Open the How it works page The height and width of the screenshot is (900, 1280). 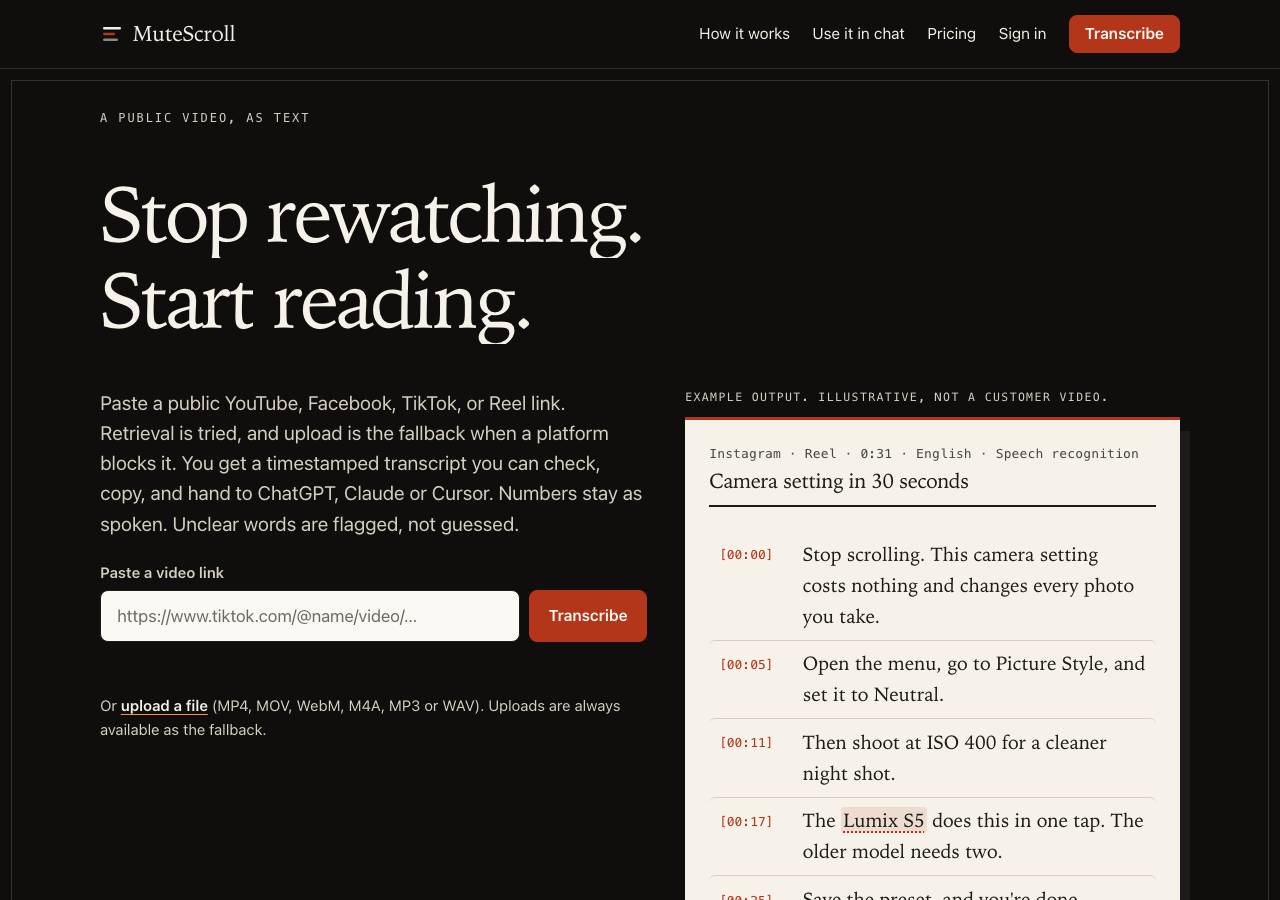pos(744,34)
